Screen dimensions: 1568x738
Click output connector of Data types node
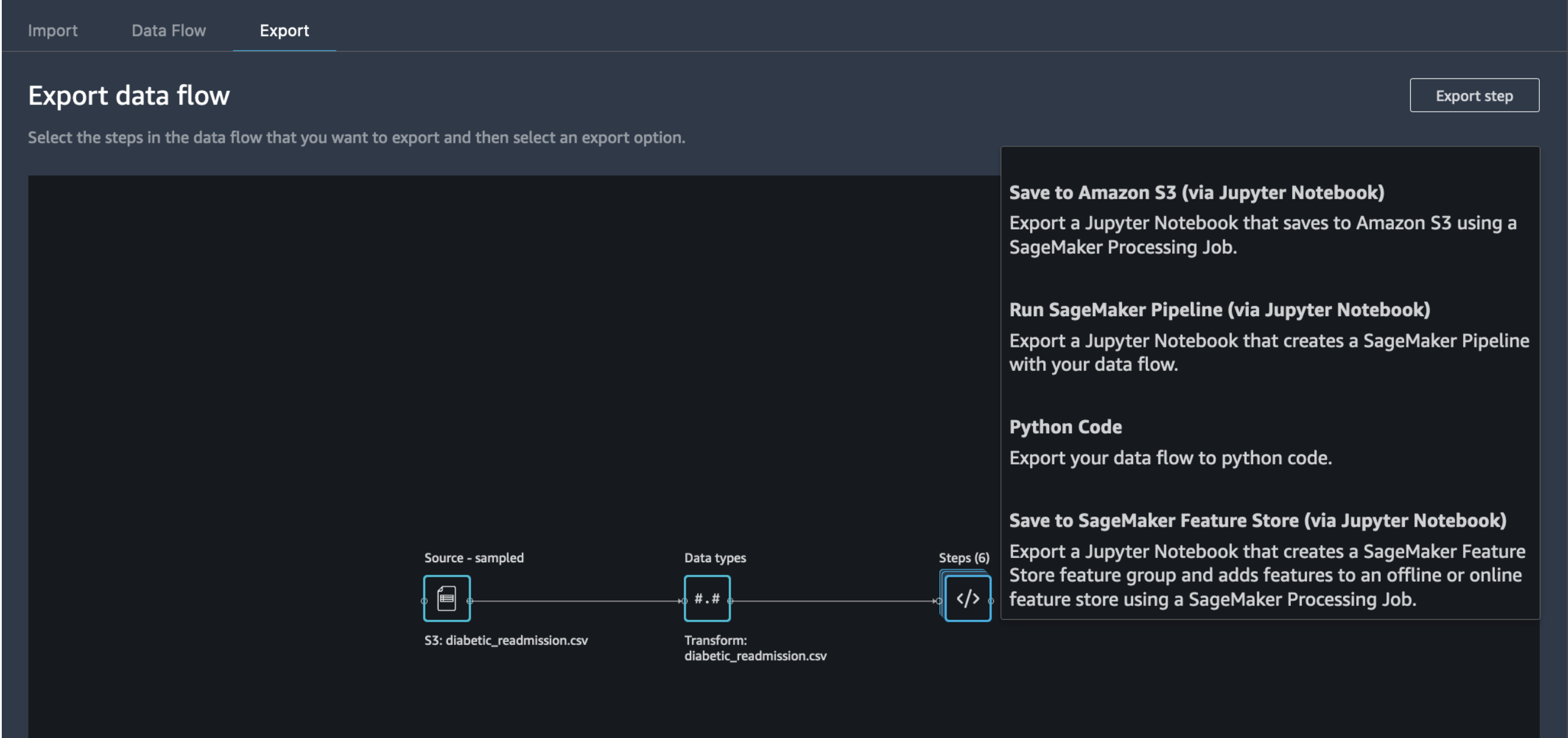coord(730,601)
